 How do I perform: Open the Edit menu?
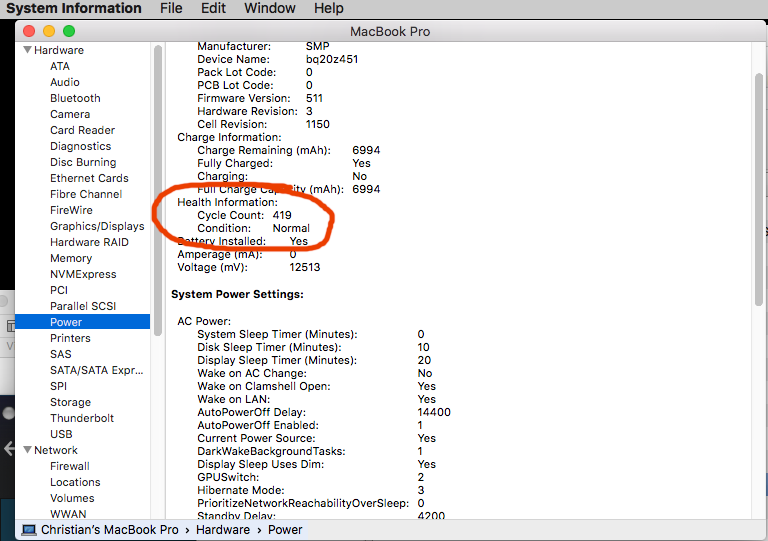click(213, 8)
